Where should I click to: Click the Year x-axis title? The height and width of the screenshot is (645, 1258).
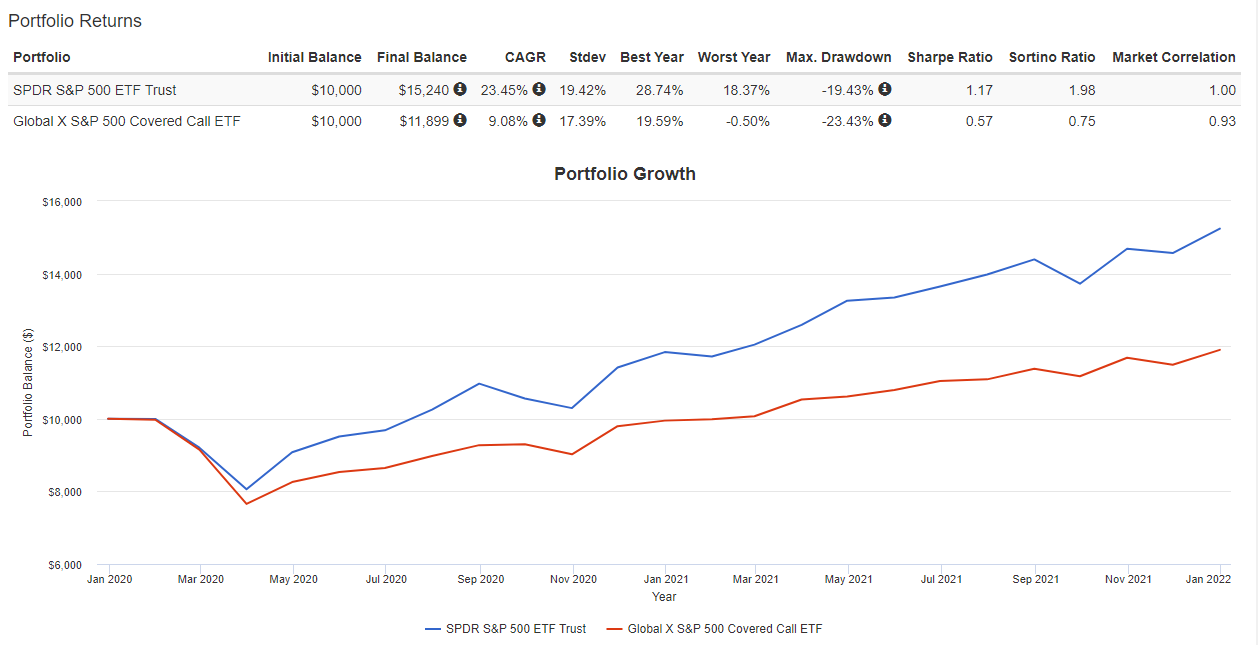click(664, 597)
